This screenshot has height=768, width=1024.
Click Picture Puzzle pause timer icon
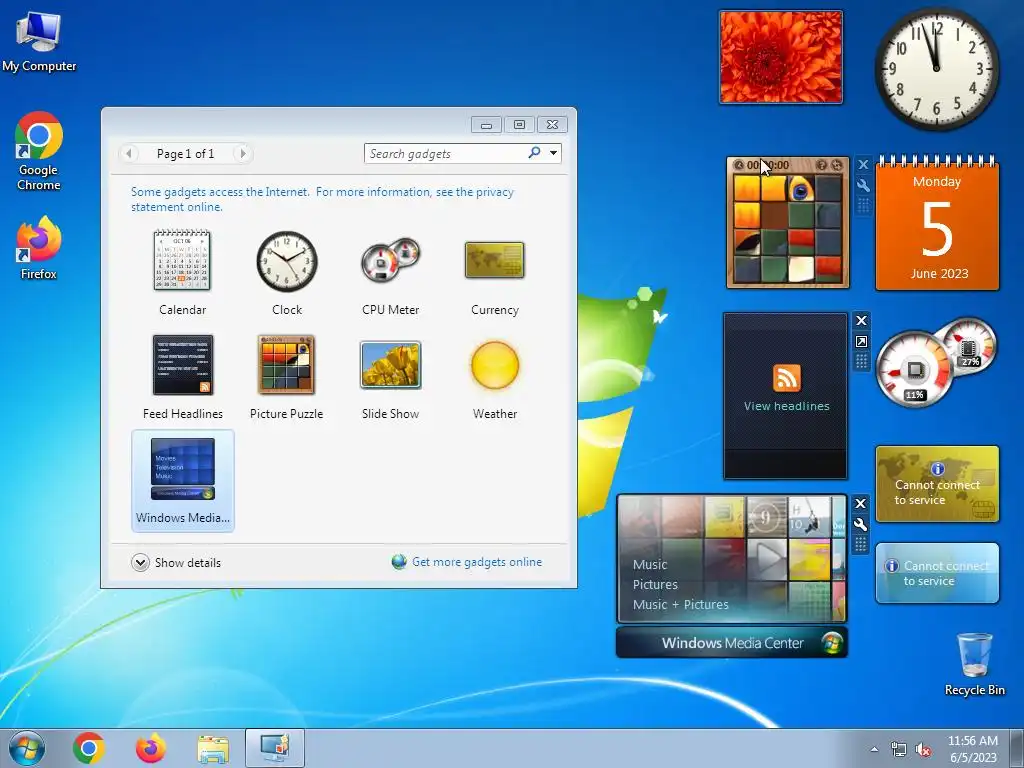739,165
